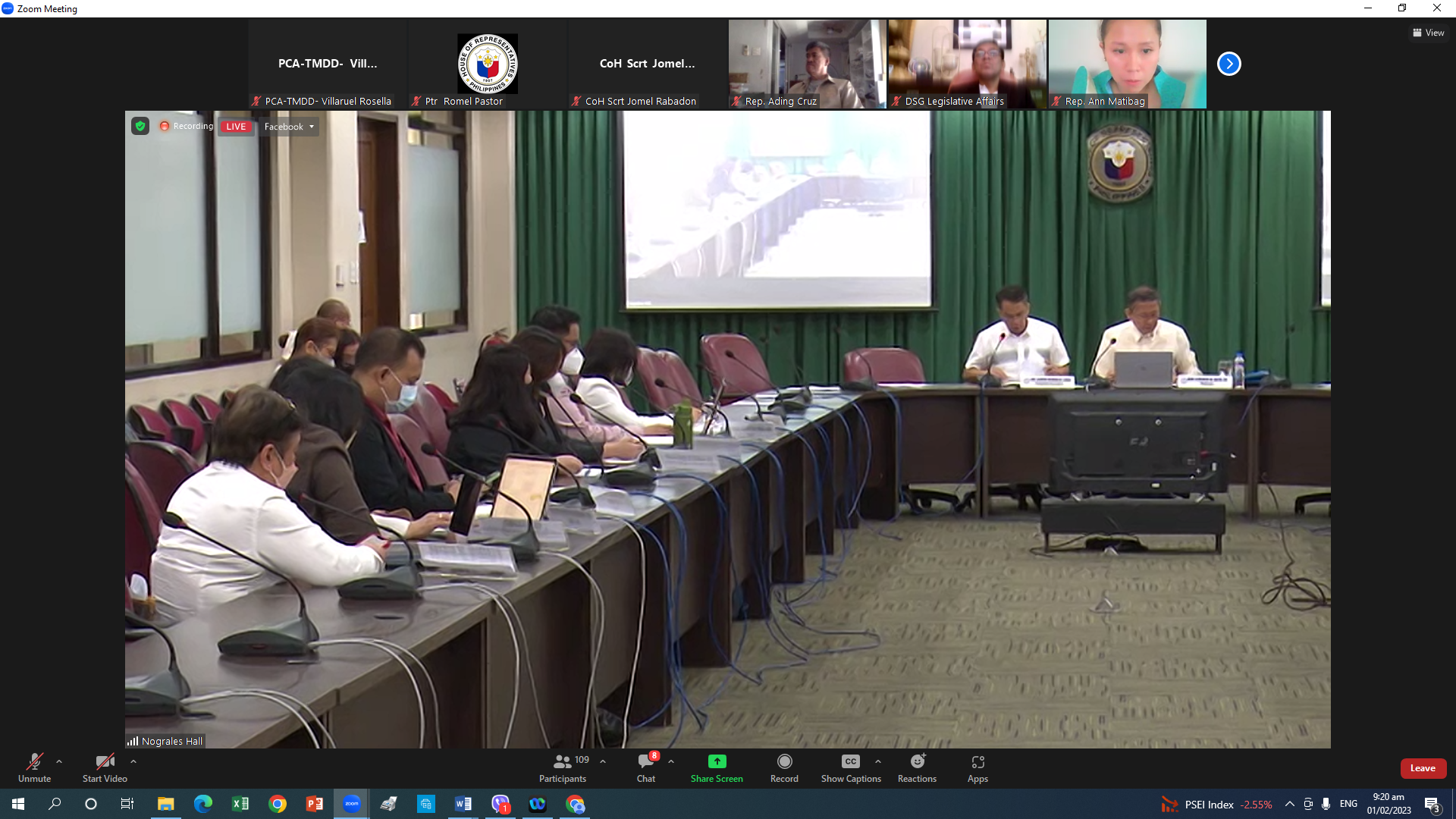This screenshot has width=1456, height=819.
Task: Open Windows notification center
Action: pos(1432,804)
